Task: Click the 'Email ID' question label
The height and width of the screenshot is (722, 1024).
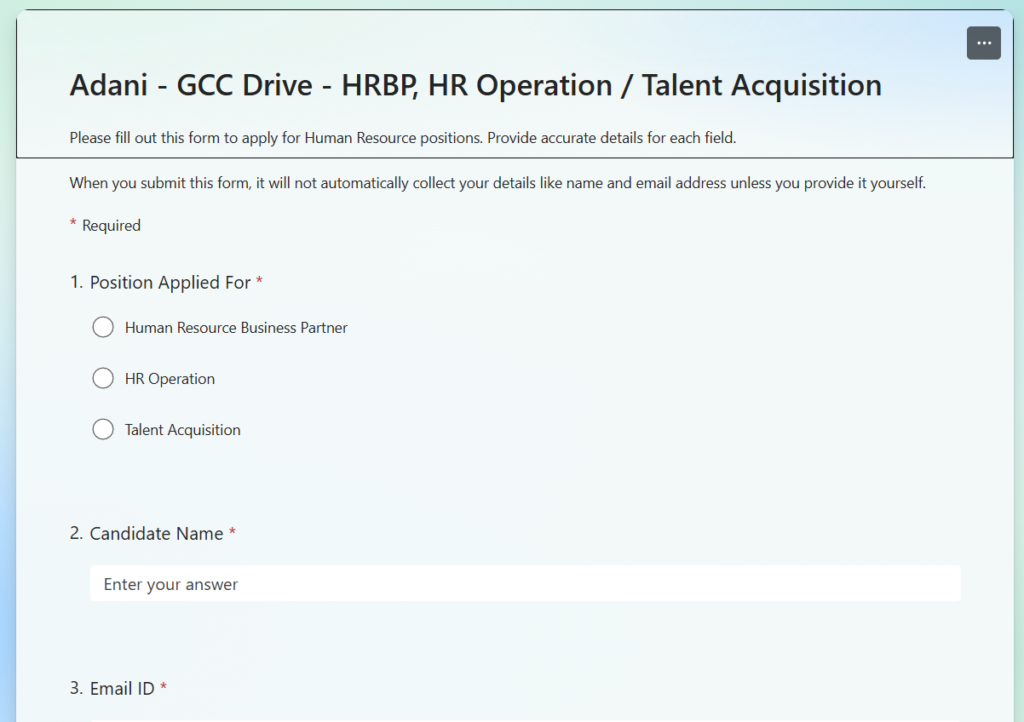Action: click(x=122, y=688)
